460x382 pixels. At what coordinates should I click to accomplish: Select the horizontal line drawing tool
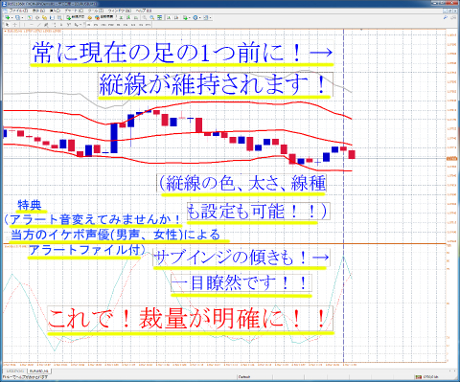pyautogui.click(x=31, y=25)
